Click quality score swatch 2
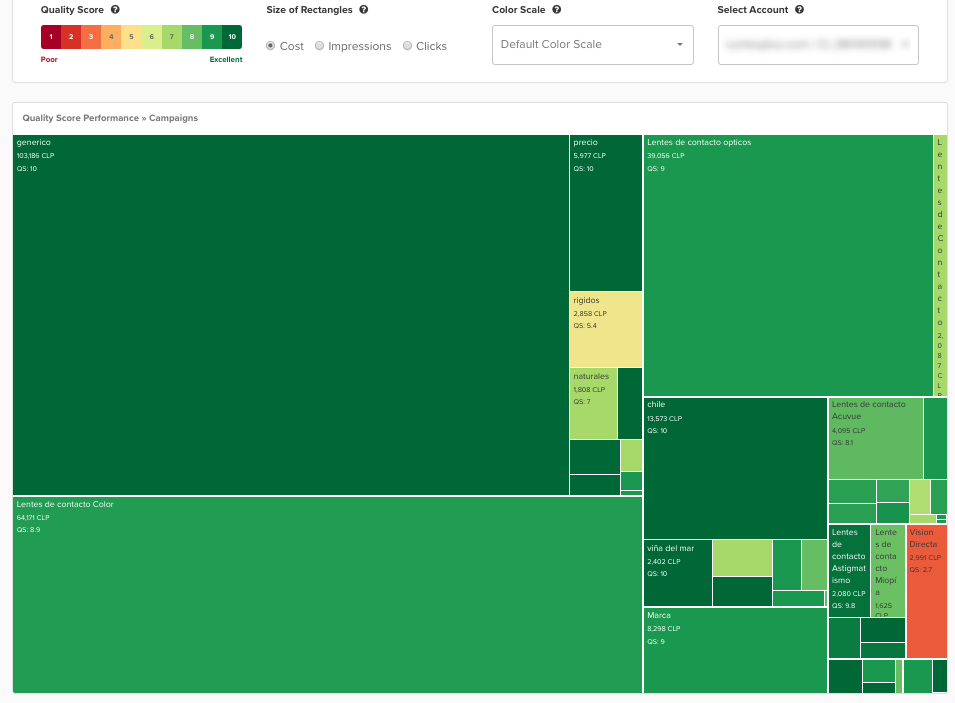The width and height of the screenshot is (955, 703). click(x=71, y=37)
